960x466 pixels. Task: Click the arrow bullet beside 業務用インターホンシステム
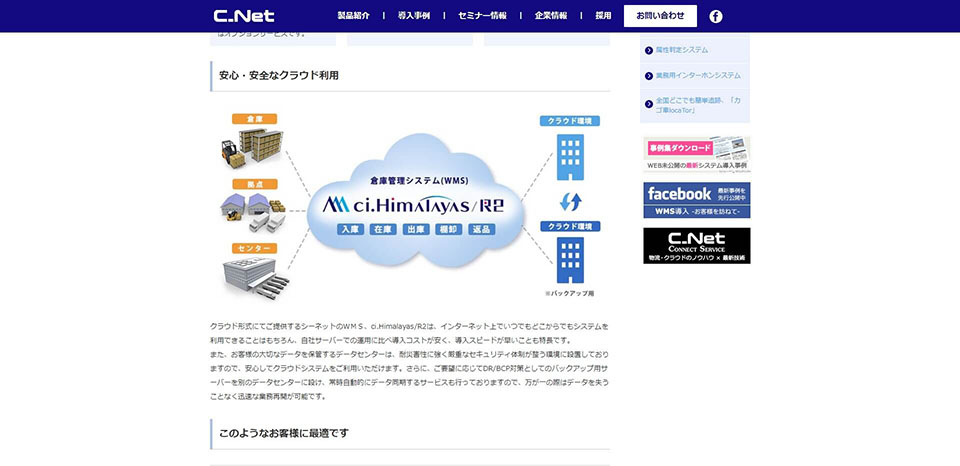coord(649,76)
